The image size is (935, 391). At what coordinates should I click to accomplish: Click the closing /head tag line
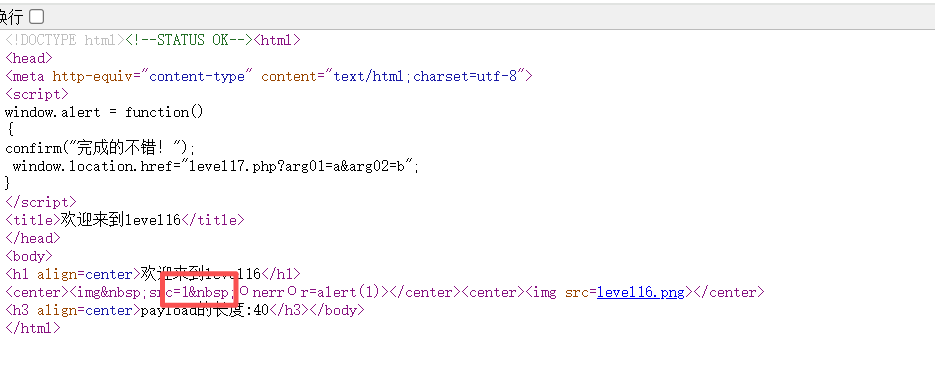point(33,238)
